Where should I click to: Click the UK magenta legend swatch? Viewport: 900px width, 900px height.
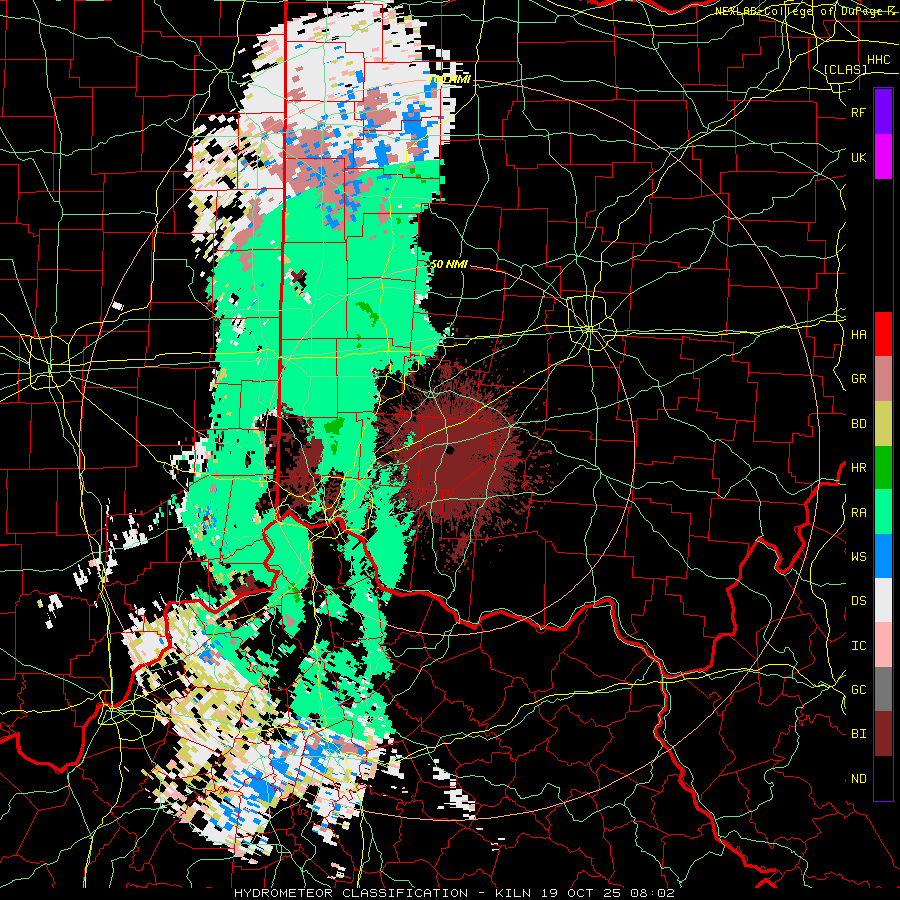pyautogui.click(x=883, y=157)
